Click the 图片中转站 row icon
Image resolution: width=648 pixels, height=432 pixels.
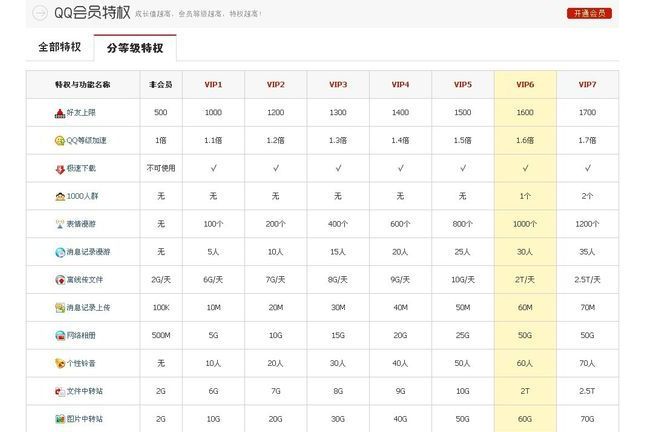coord(60,419)
